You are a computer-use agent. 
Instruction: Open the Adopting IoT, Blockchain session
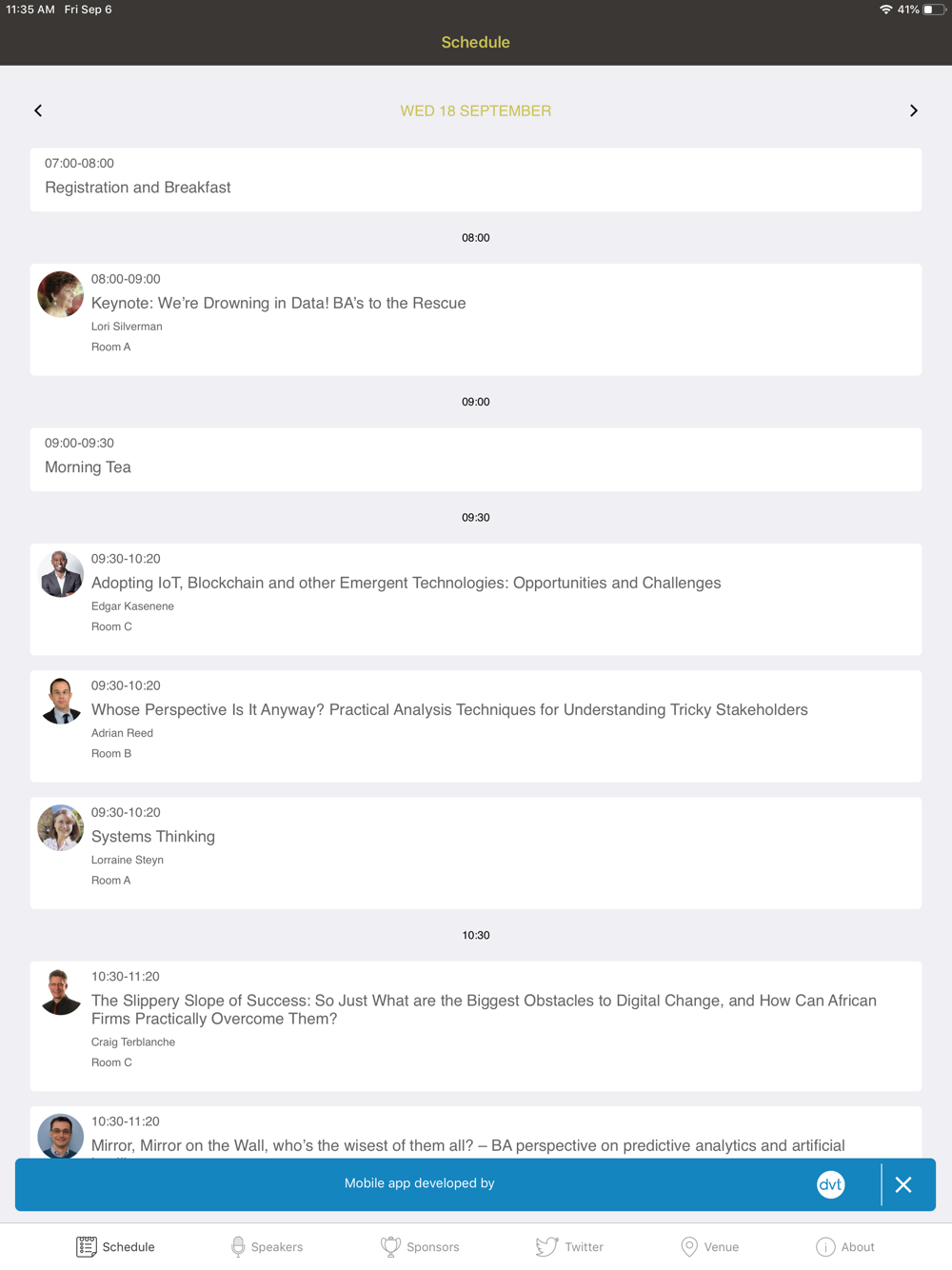[476, 599]
